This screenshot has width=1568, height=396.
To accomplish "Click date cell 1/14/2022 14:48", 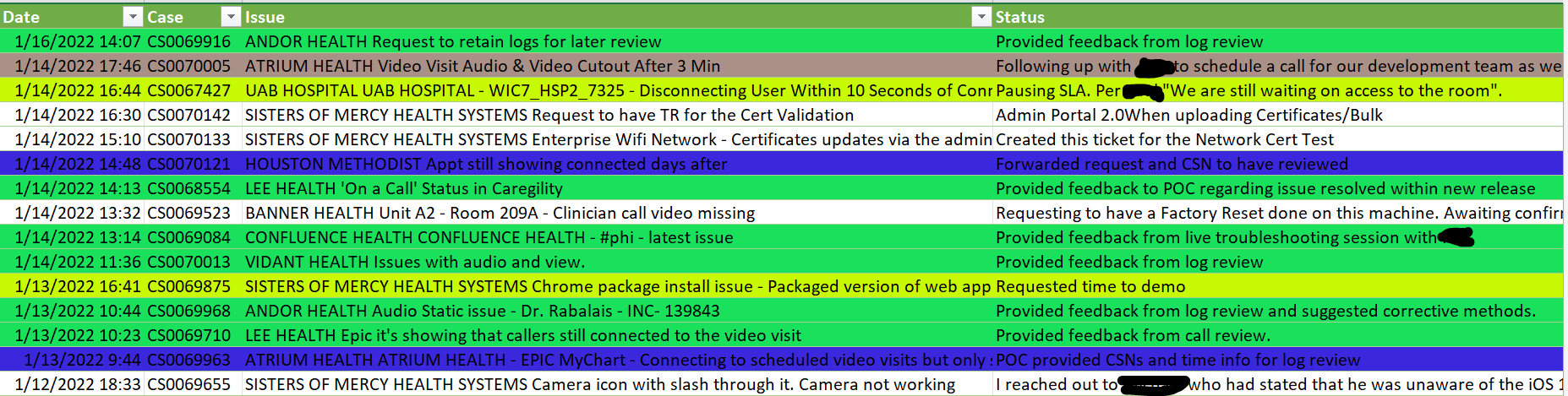I will 72,164.
